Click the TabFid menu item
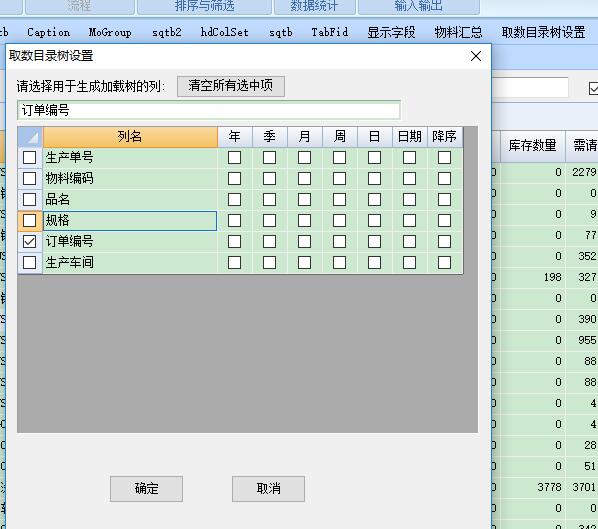The width and height of the screenshot is (598, 529). [x=330, y=32]
